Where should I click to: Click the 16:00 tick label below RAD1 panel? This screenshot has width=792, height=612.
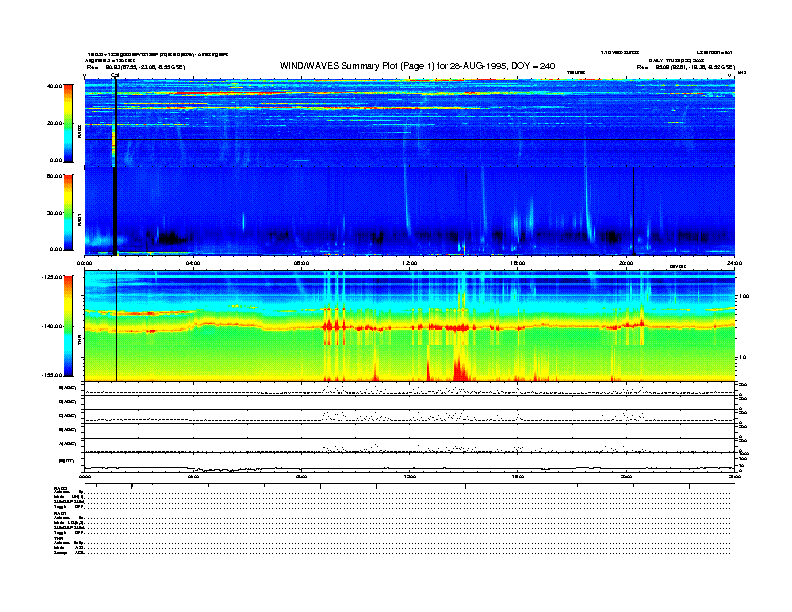pyautogui.click(x=518, y=263)
